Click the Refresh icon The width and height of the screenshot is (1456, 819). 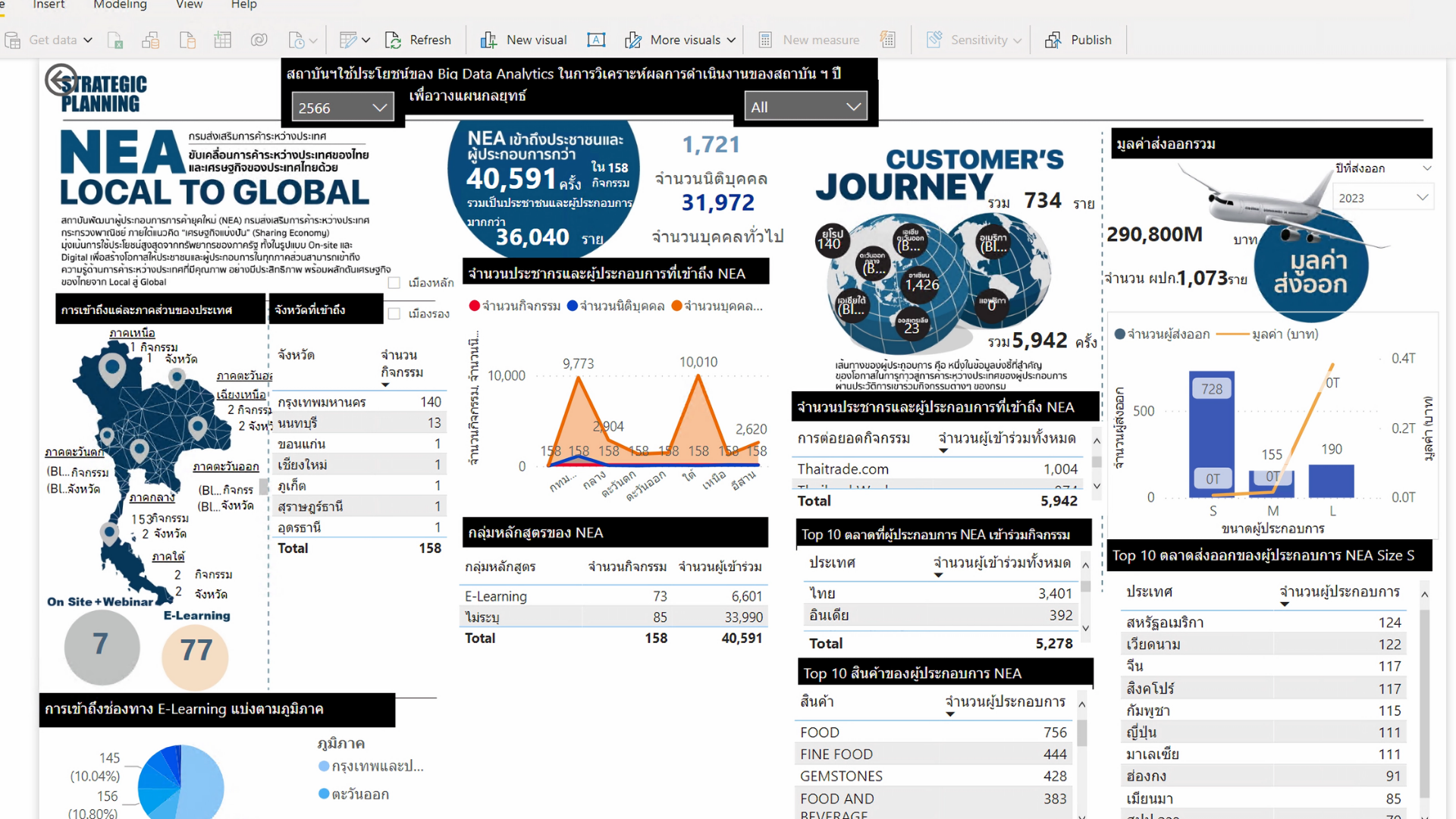[393, 40]
